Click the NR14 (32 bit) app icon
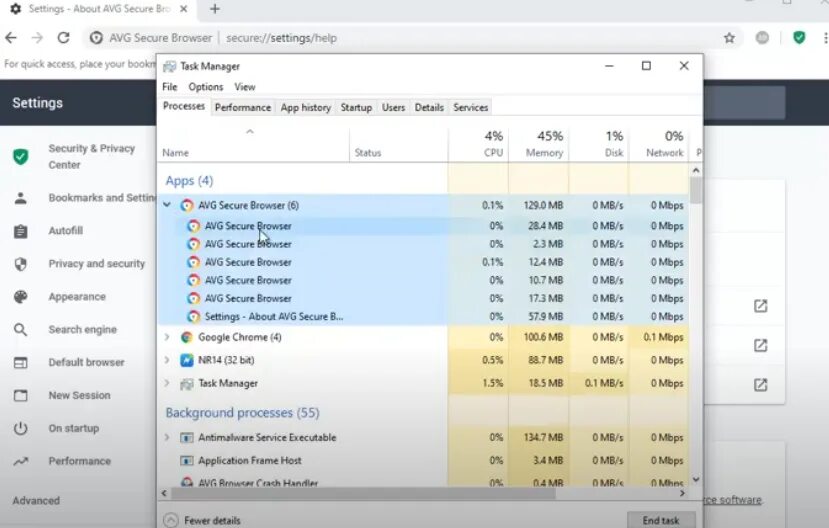 click(187, 360)
